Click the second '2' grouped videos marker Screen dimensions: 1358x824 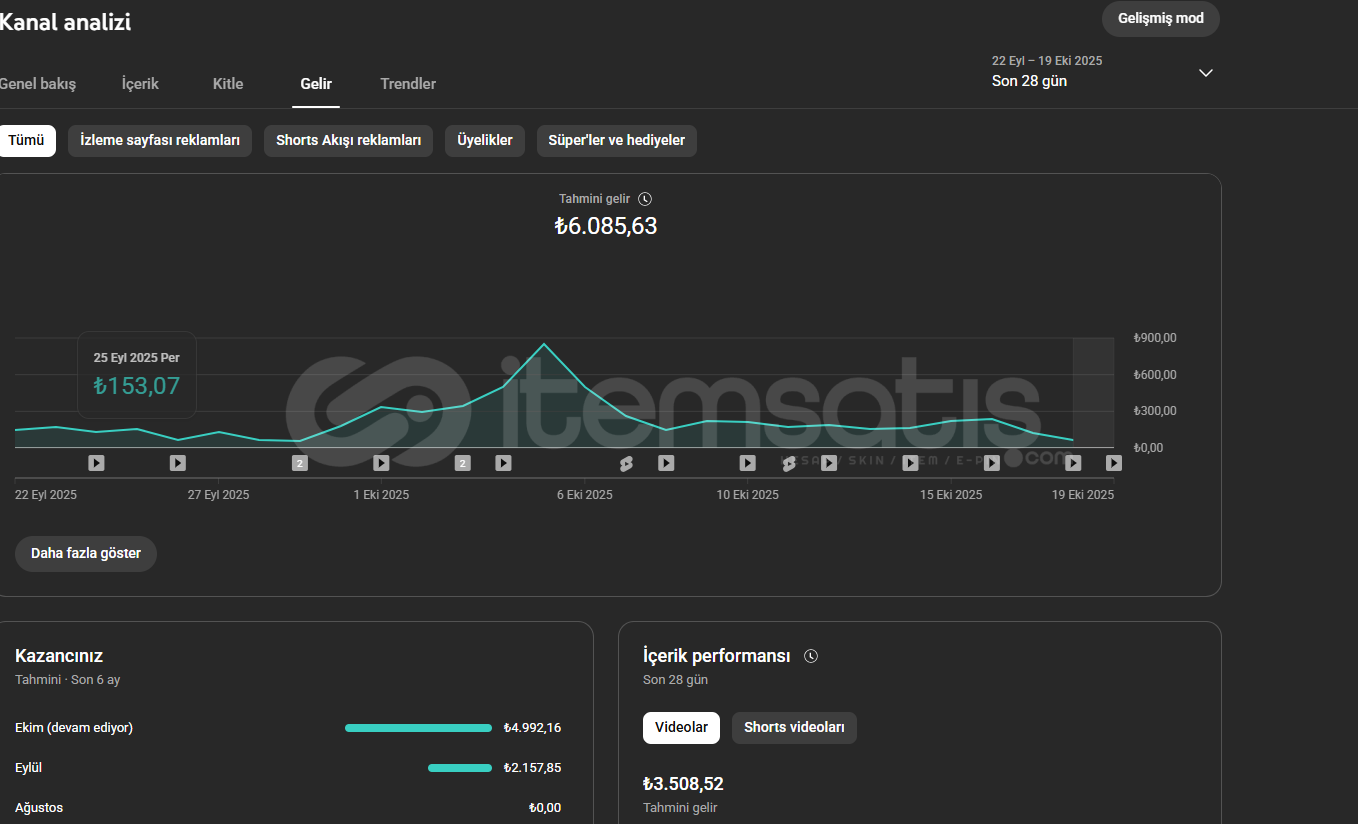pyautogui.click(x=462, y=463)
